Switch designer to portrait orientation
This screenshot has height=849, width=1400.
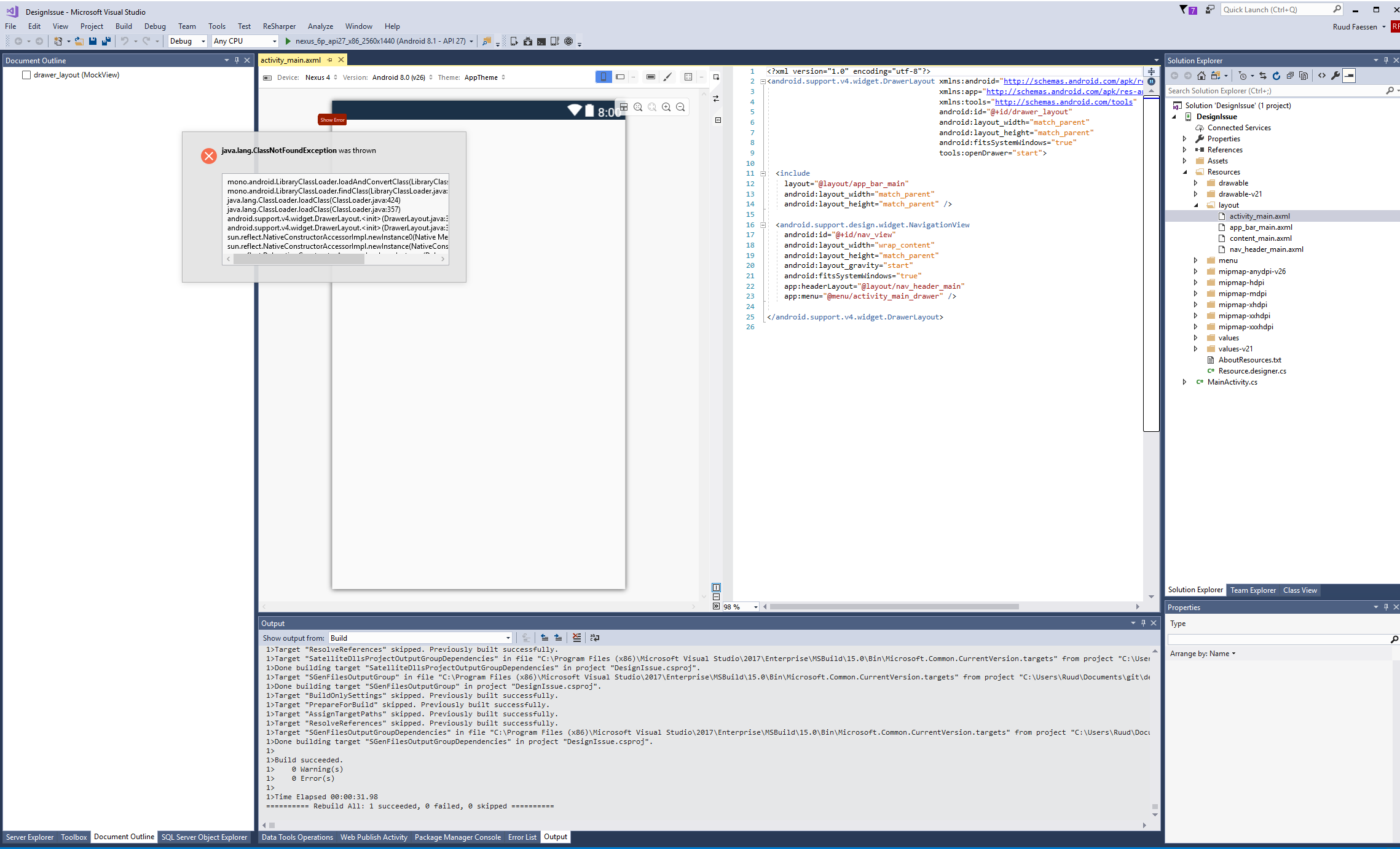tap(604, 77)
